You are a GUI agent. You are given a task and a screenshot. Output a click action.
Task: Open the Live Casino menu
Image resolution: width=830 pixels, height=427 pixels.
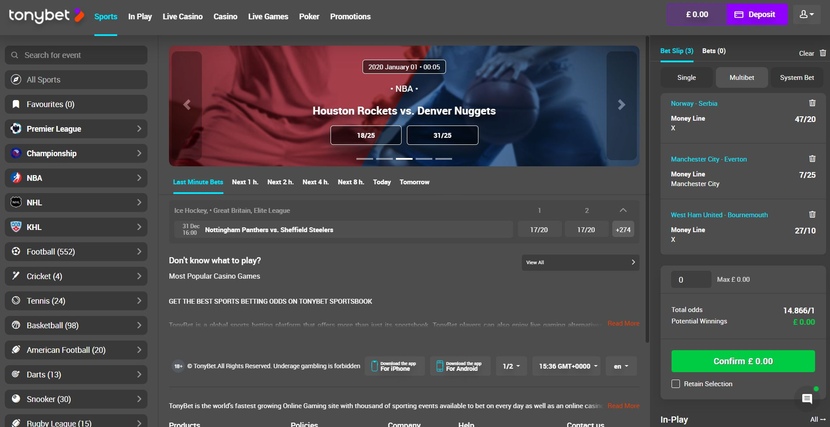pos(183,16)
